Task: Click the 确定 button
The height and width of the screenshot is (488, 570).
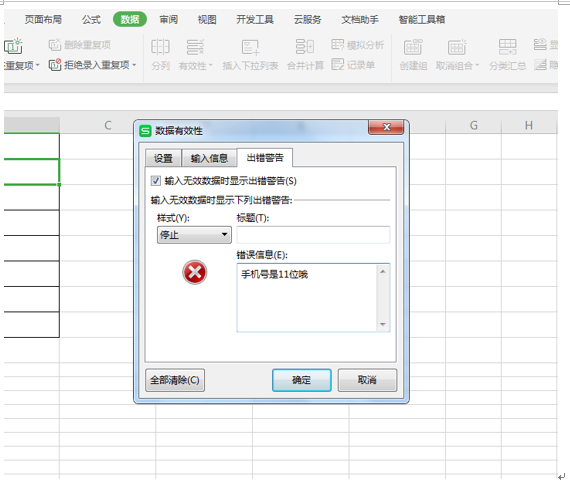Action: (x=301, y=380)
